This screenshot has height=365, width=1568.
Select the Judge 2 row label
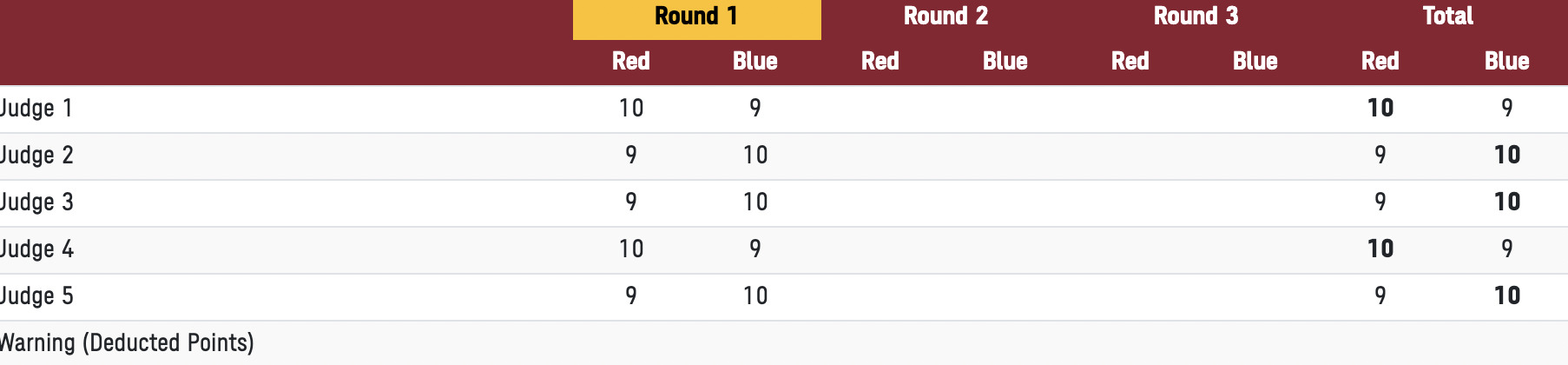(36, 156)
